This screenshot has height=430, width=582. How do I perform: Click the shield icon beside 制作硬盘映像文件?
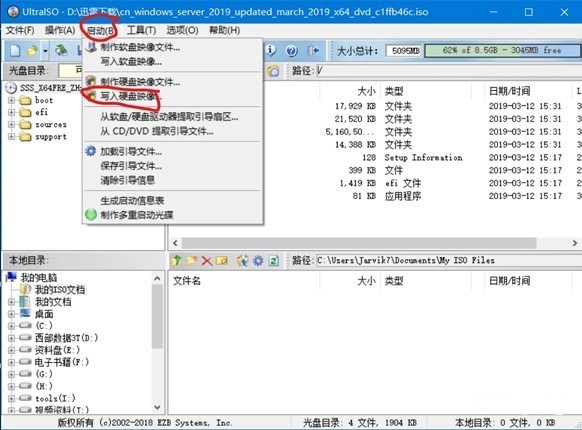pyautogui.click(x=91, y=81)
